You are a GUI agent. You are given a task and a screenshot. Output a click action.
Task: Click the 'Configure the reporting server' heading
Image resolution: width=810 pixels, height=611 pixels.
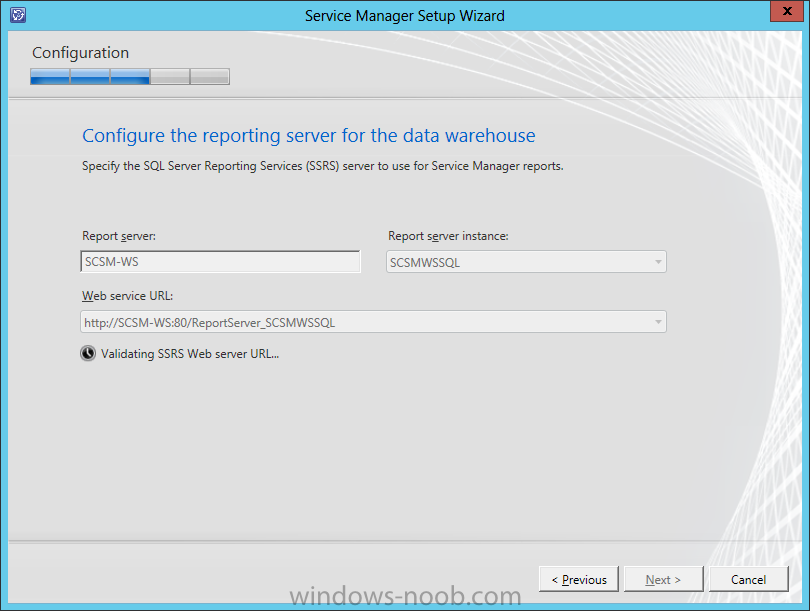309,136
